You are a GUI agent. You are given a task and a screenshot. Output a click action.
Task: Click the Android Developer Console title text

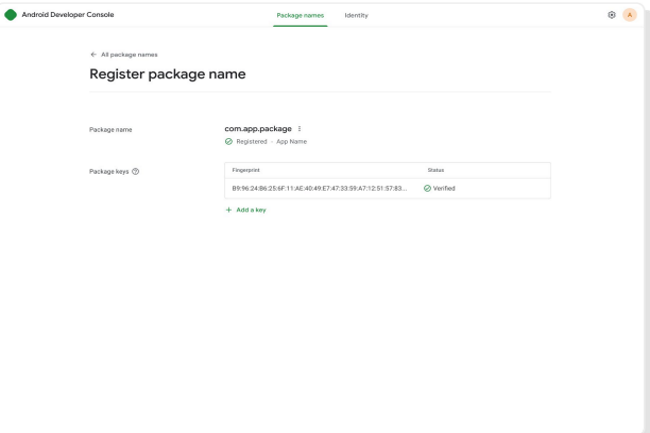tap(68, 15)
